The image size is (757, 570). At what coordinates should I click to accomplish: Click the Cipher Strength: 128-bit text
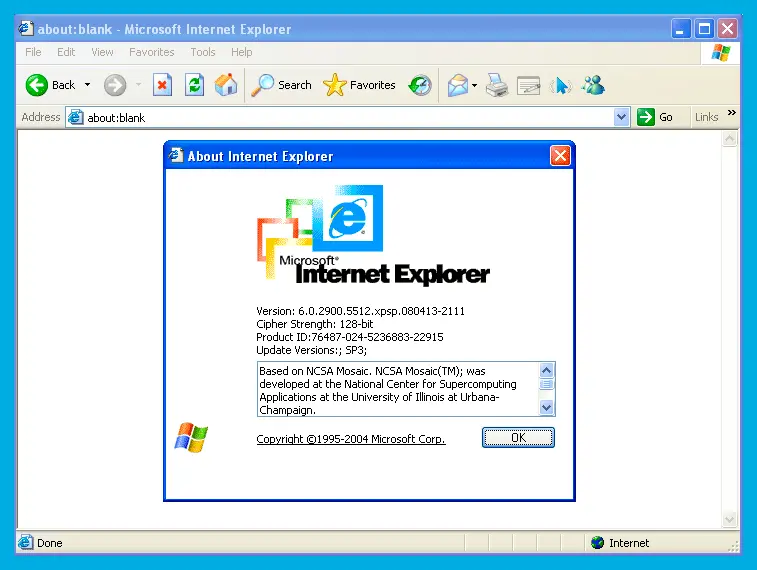[314, 324]
